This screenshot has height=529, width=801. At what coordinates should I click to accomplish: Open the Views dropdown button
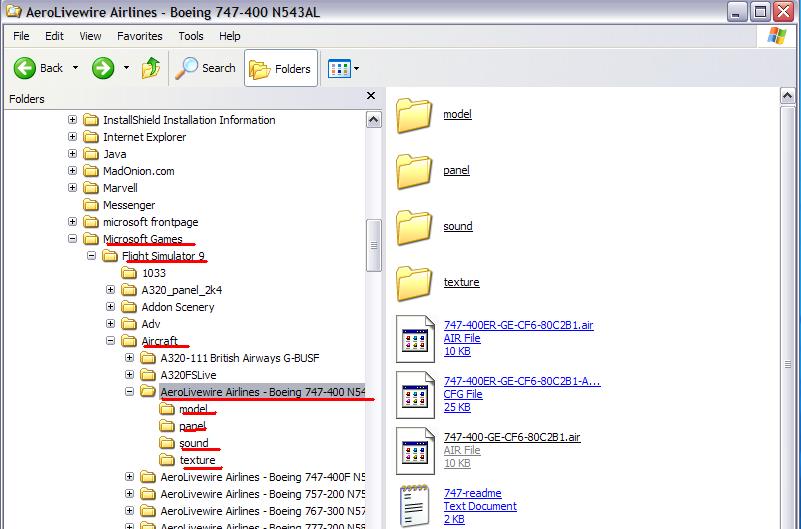343,69
